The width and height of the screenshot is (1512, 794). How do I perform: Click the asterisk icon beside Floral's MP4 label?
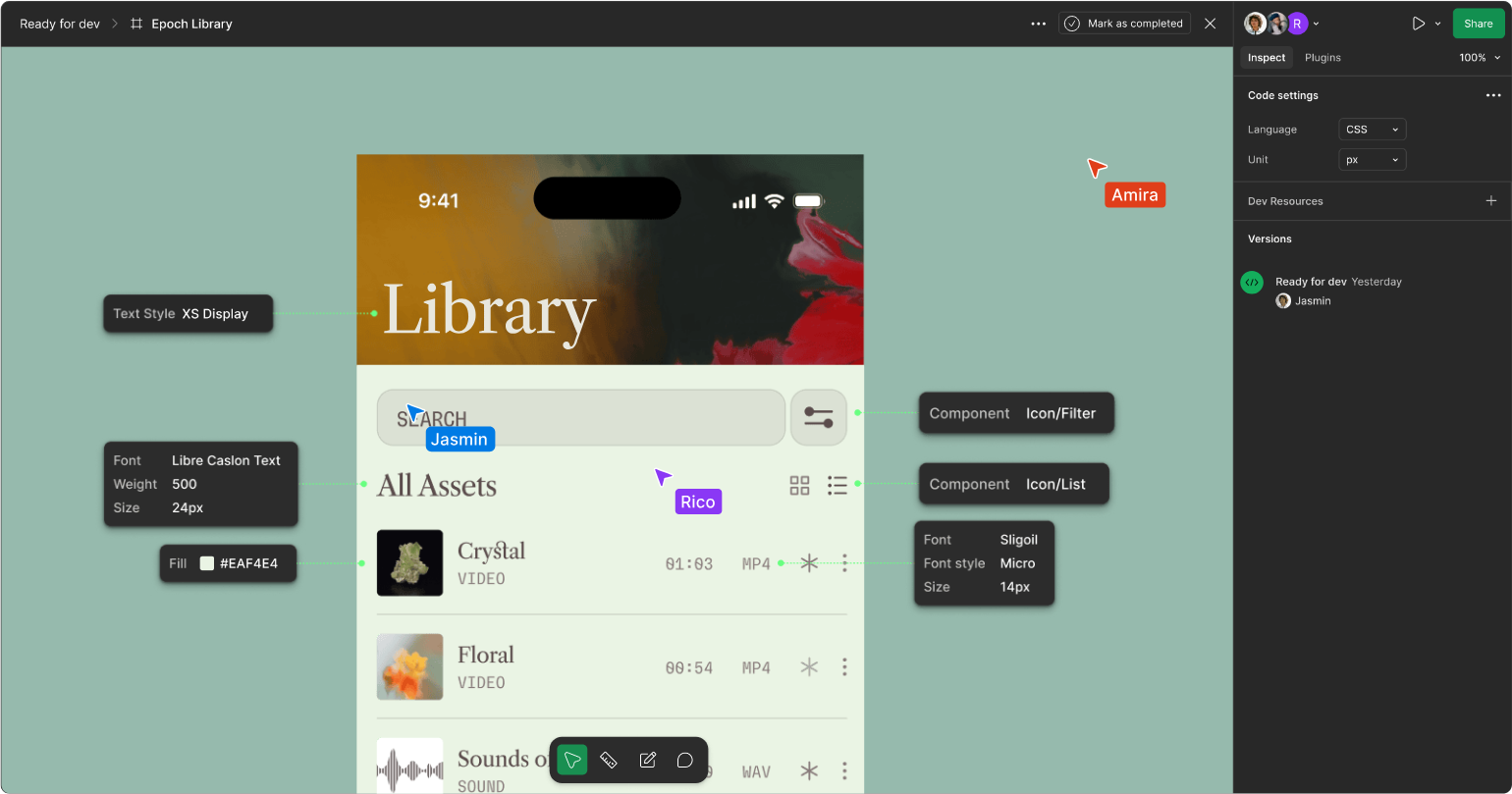tap(808, 667)
